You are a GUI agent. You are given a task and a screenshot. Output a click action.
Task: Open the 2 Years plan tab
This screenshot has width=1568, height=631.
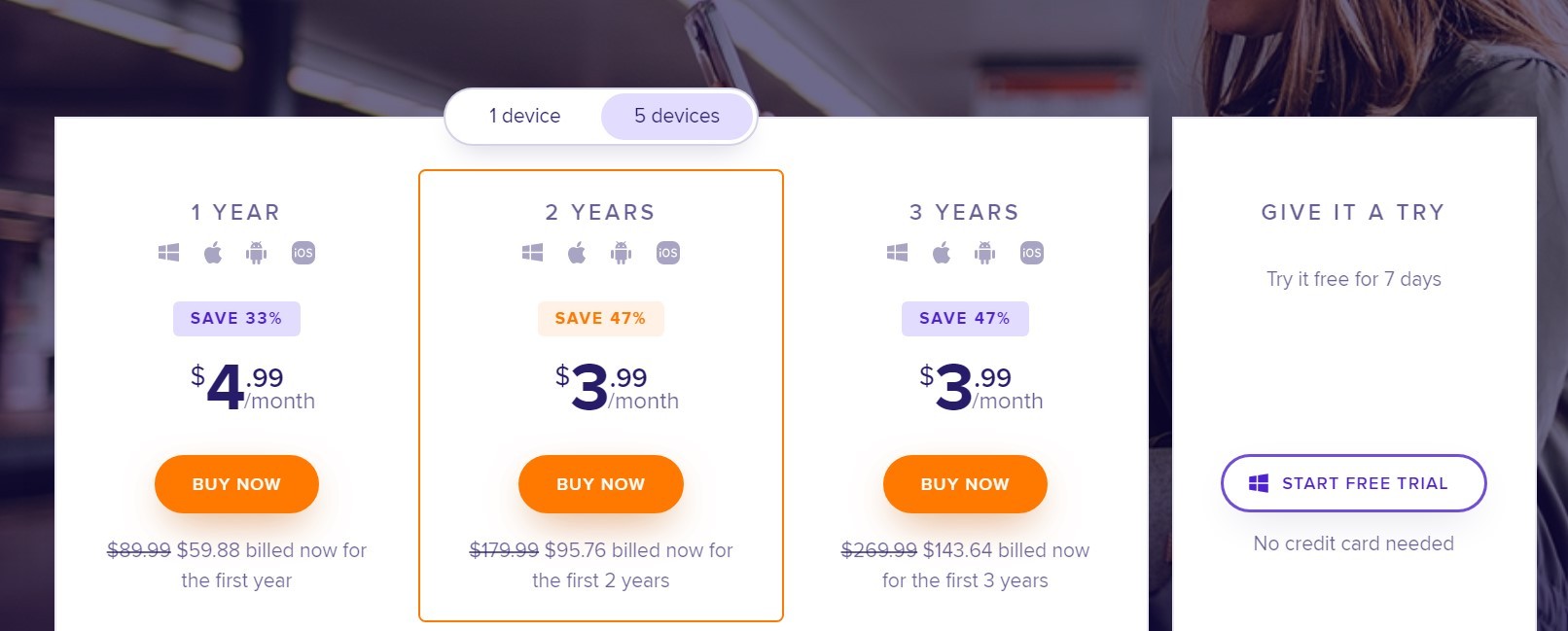[x=601, y=212]
